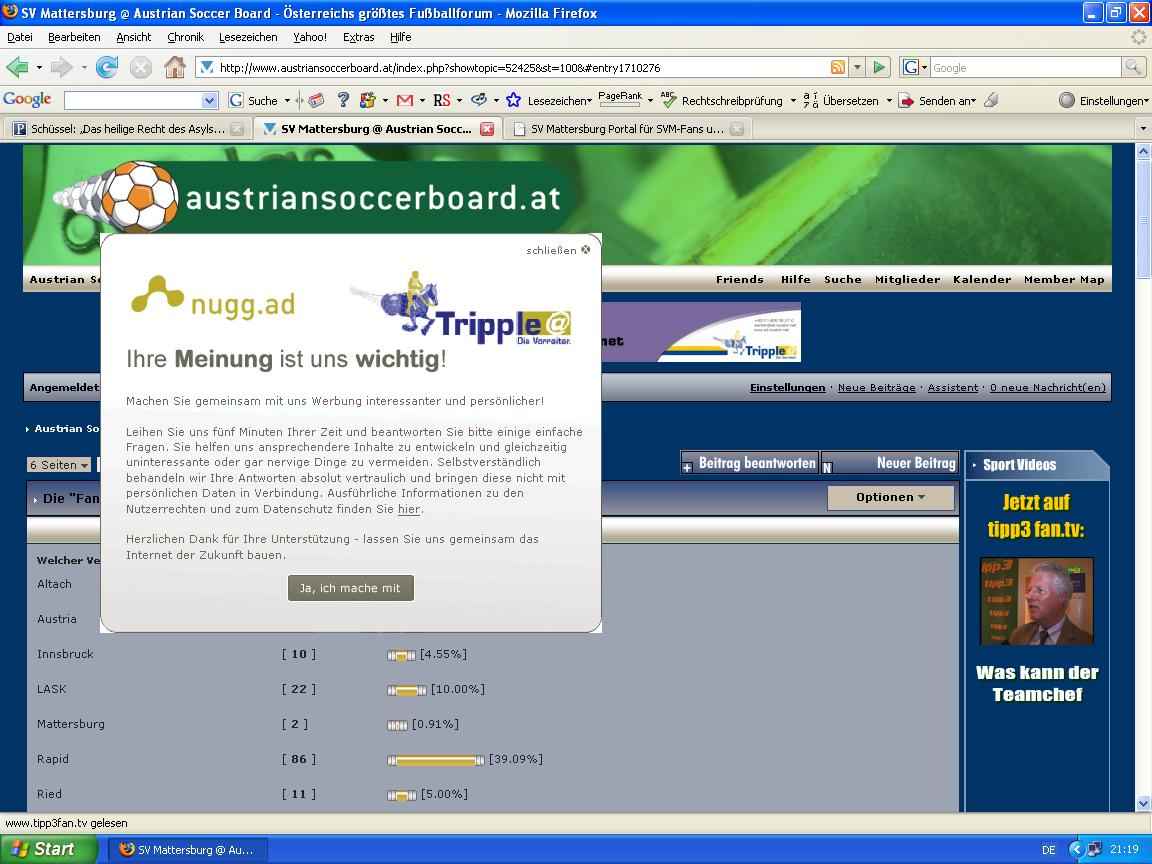This screenshot has width=1152, height=864.
Task: Click the Übersetzen translate button
Action: [840, 100]
